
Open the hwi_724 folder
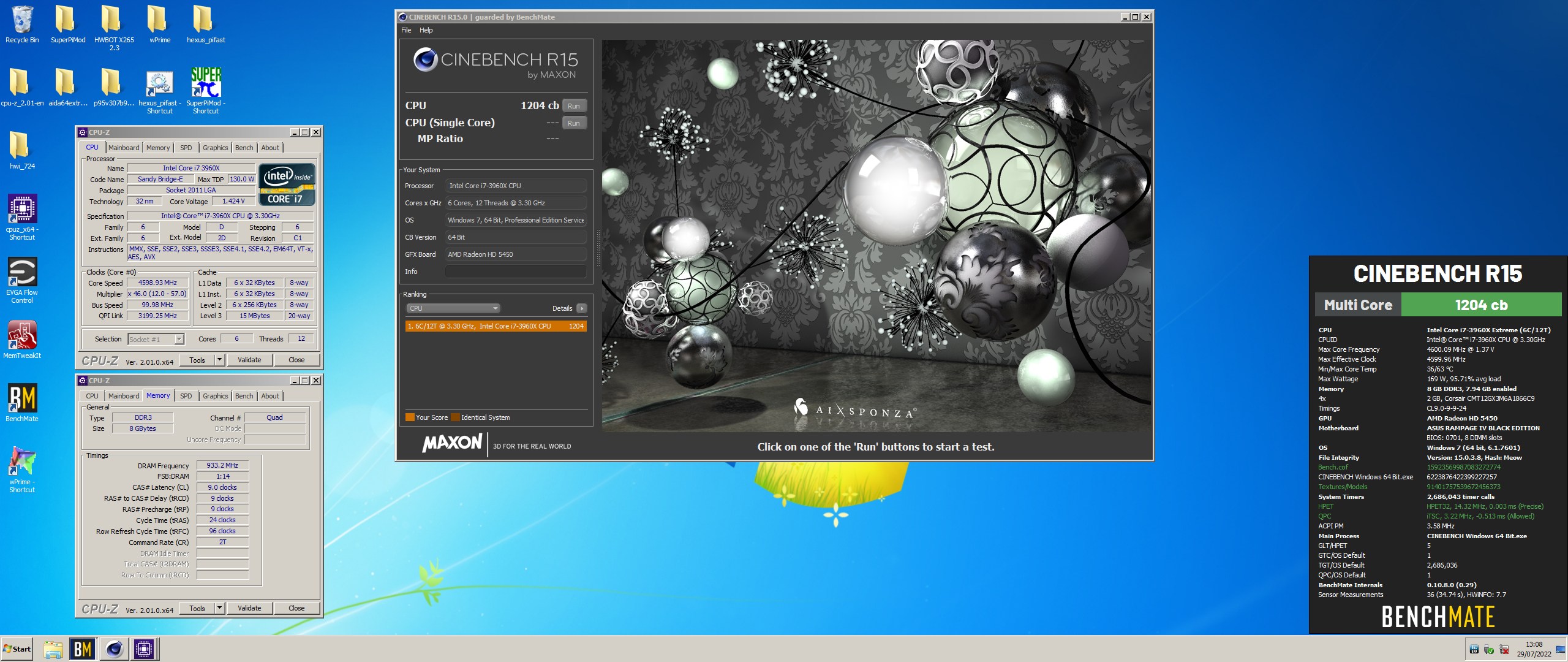point(22,151)
